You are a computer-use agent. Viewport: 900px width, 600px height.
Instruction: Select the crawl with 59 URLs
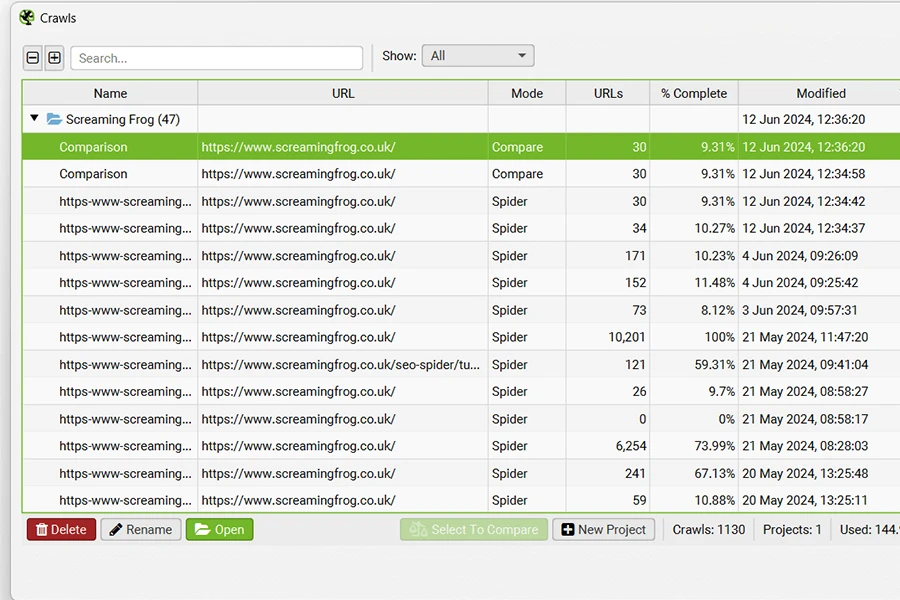(461, 500)
